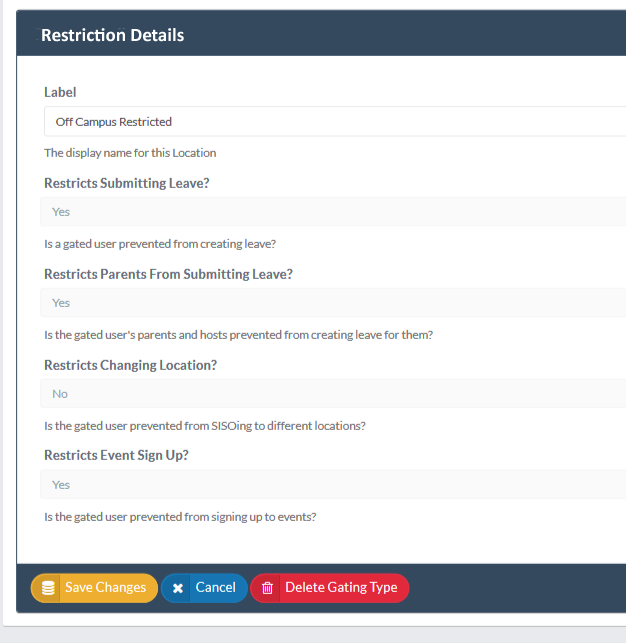Click the X icon on Cancel button
The image size is (626, 643).
pyautogui.click(x=178, y=588)
